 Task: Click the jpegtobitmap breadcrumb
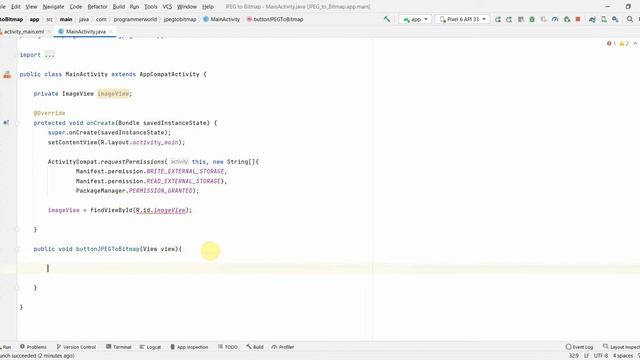[180, 19]
